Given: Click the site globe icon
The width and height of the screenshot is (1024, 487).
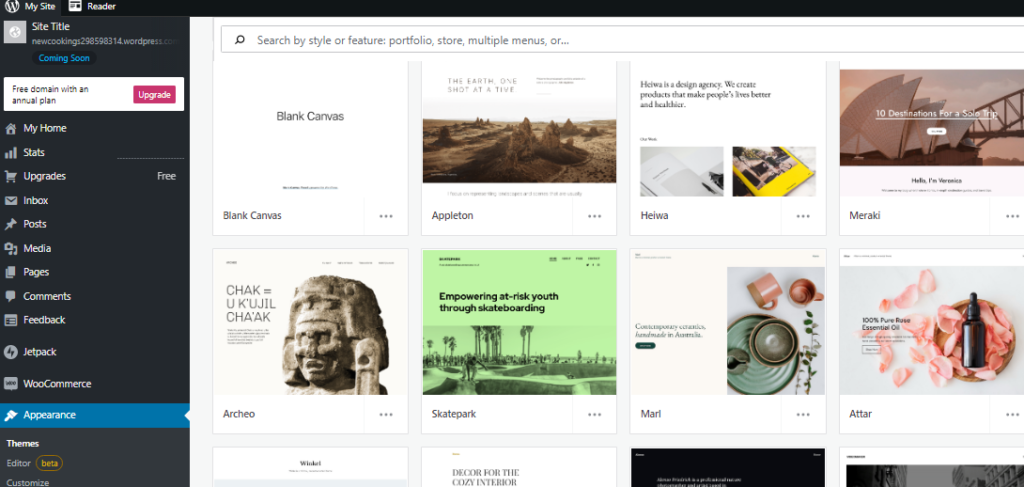Looking at the screenshot, I should (x=14, y=32).
